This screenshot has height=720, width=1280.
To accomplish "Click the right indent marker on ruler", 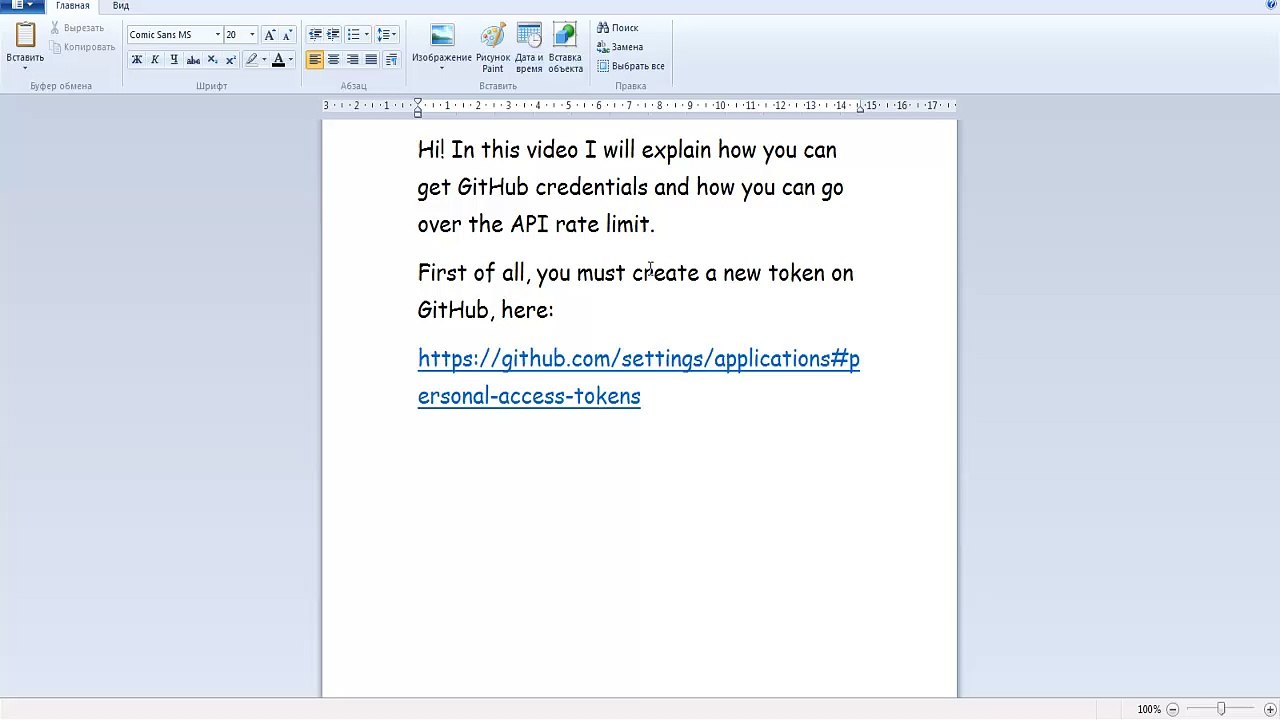I will pos(860,108).
